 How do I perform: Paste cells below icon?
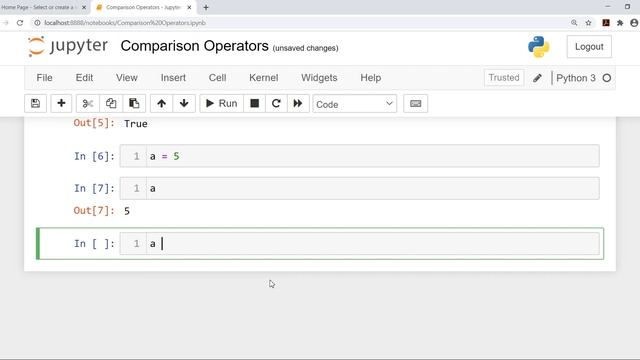(134, 104)
